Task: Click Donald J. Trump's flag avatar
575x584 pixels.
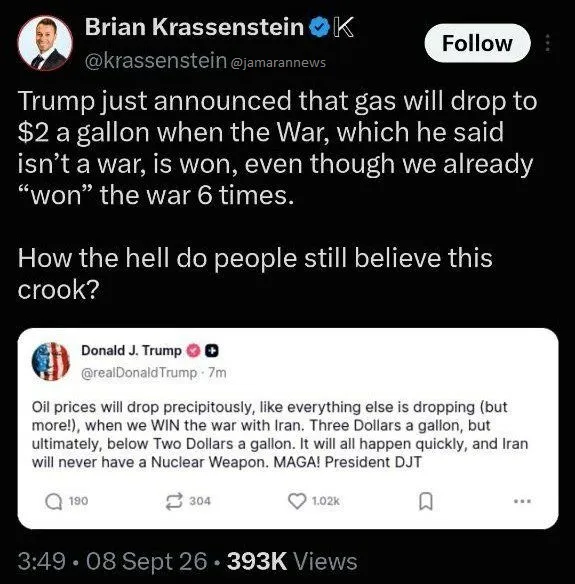Action: pyautogui.click(x=51, y=362)
